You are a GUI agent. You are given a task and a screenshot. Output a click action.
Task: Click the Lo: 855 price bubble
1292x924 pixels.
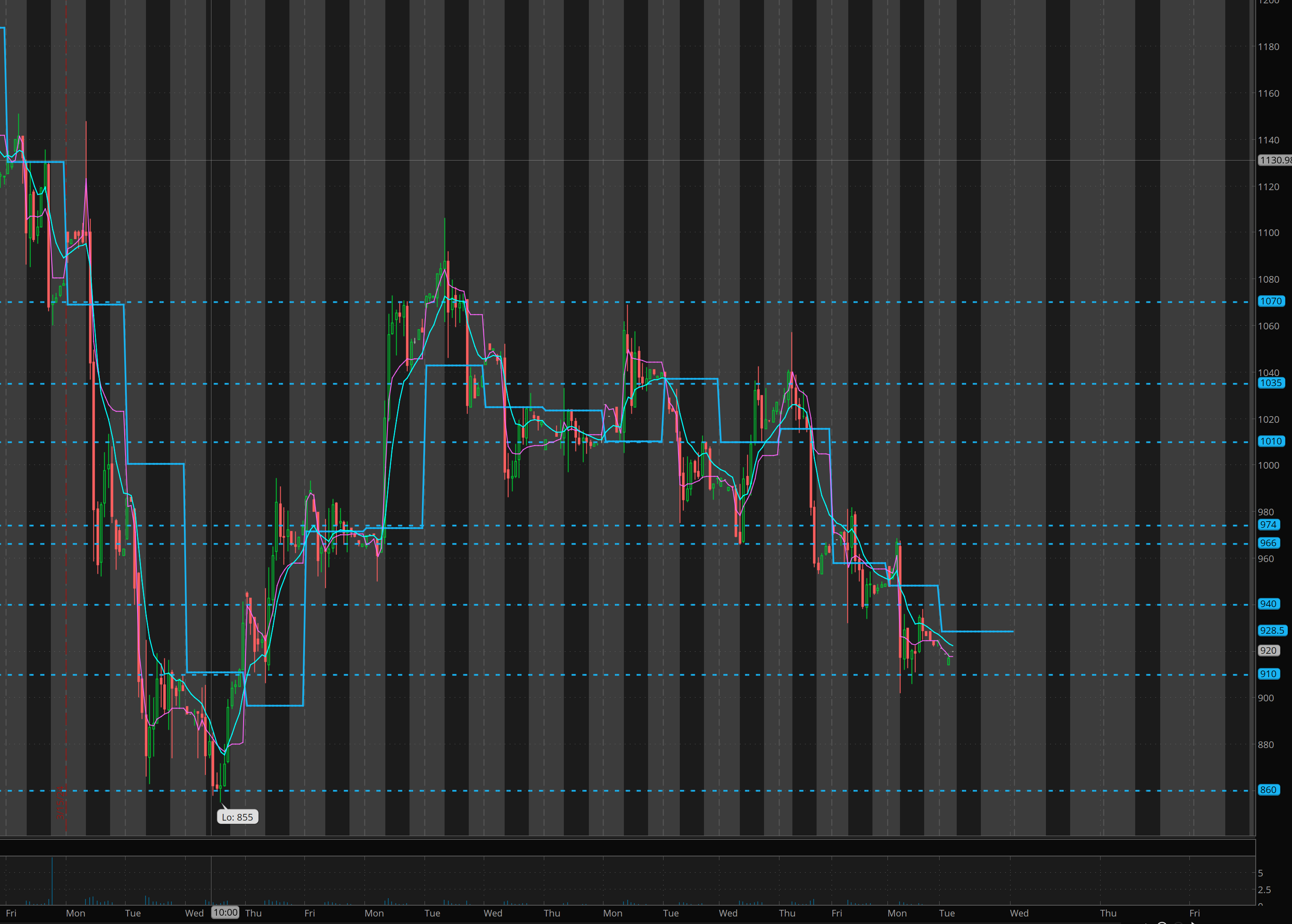coord(237,817)
